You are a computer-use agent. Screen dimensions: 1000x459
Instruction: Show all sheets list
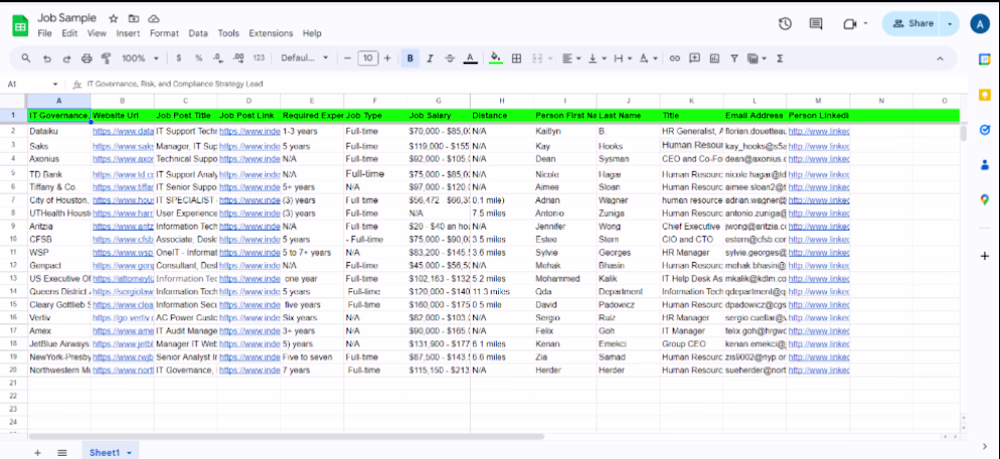[62, 453]
